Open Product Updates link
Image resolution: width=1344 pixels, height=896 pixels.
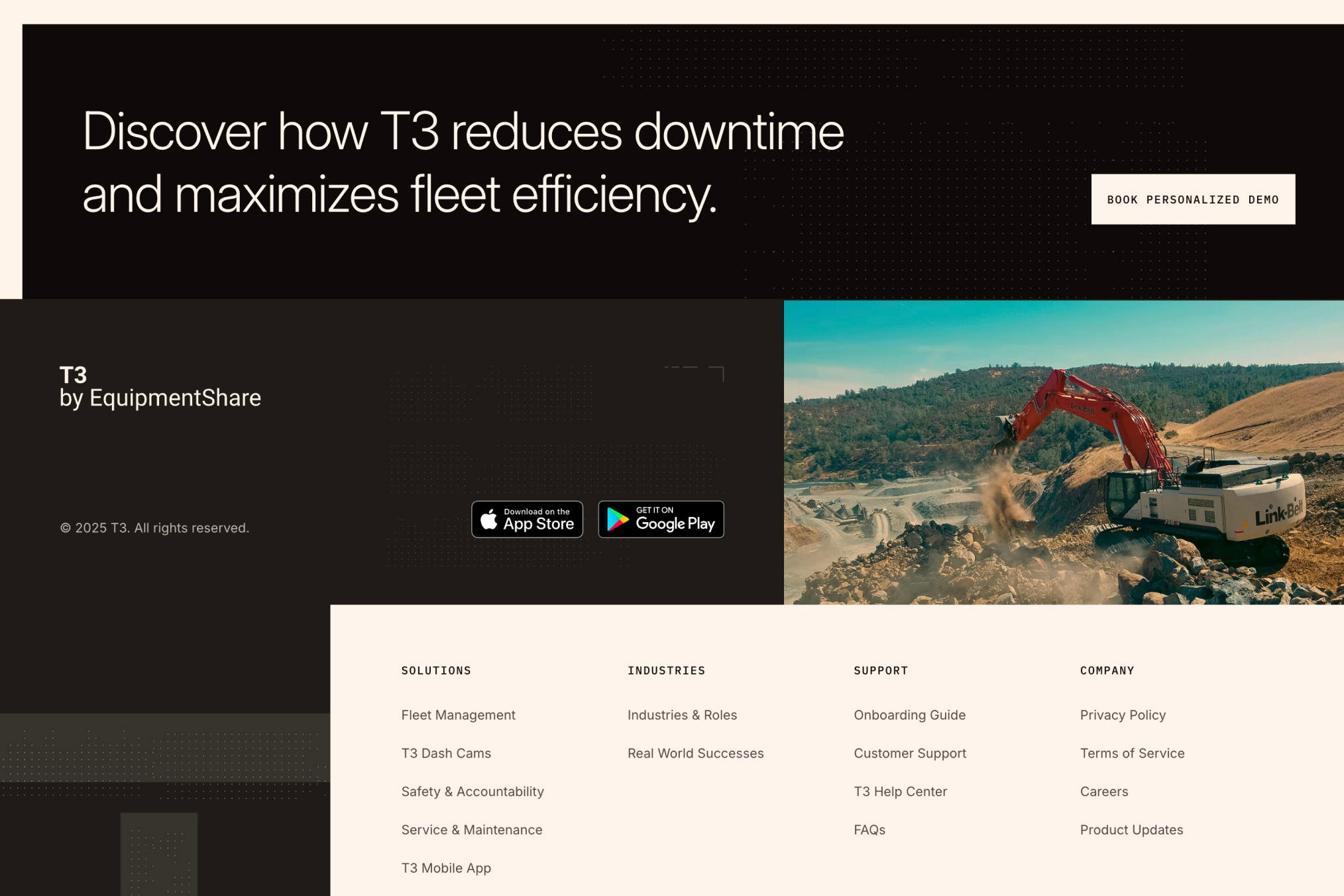[x=1131, y=830]
